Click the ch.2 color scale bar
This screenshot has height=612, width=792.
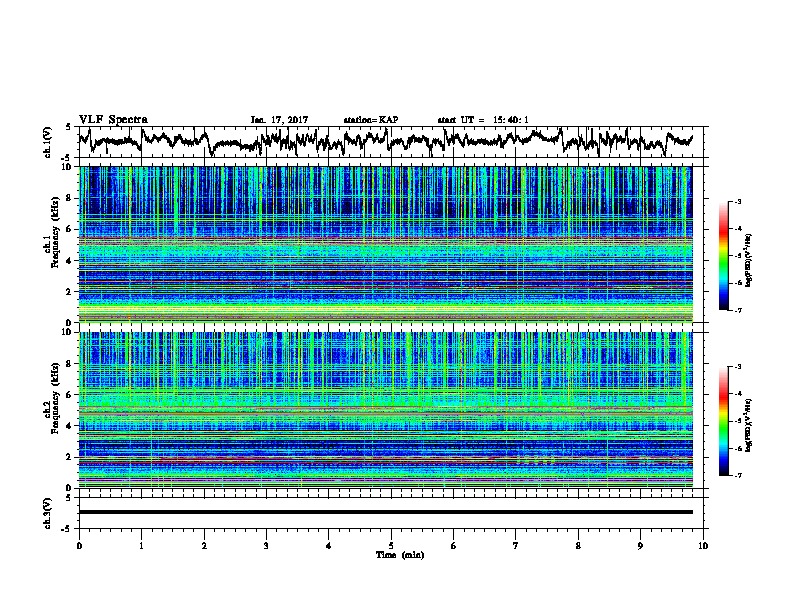(x=723, y=421)
